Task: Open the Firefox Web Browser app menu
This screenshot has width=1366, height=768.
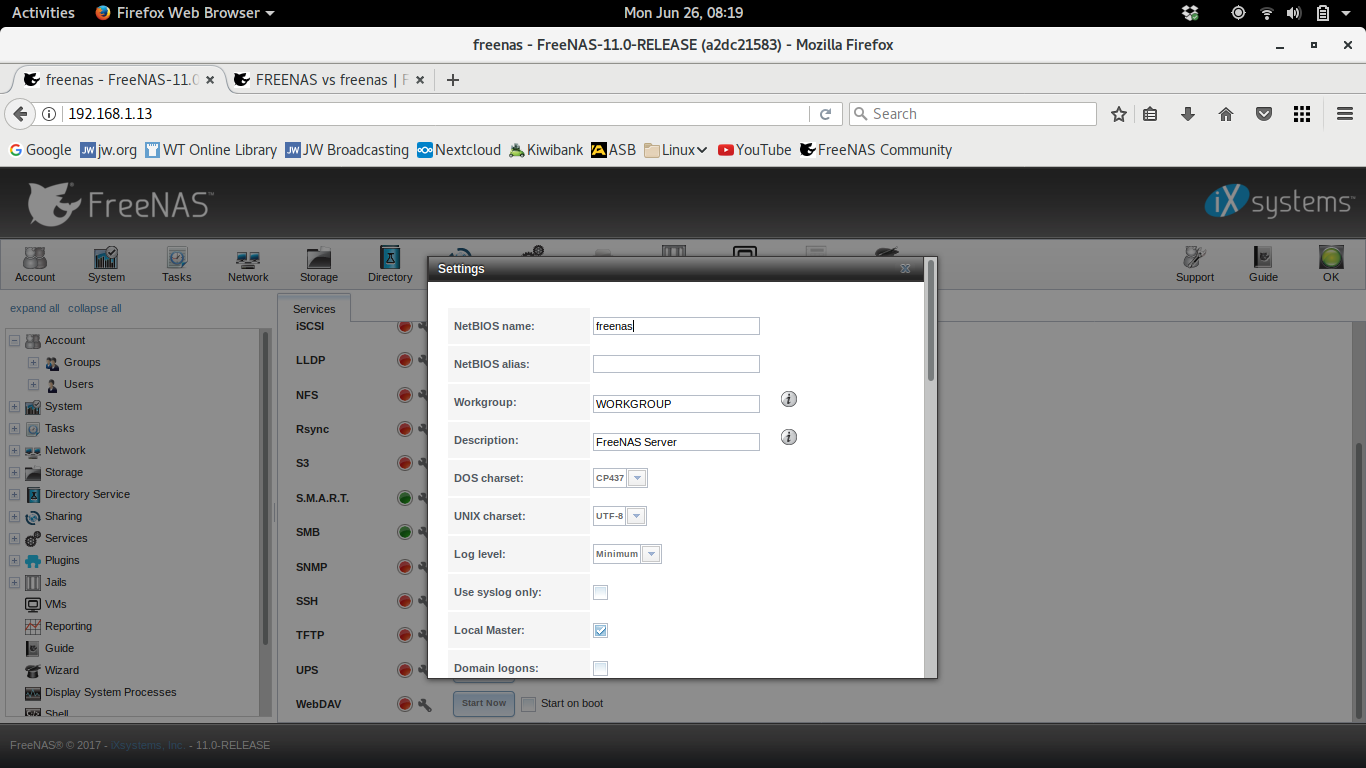Action: point(185,13)
